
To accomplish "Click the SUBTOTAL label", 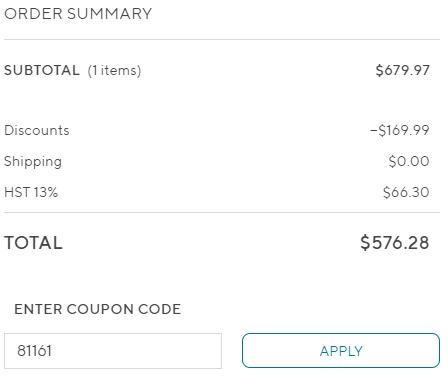I will click(42, 70).
